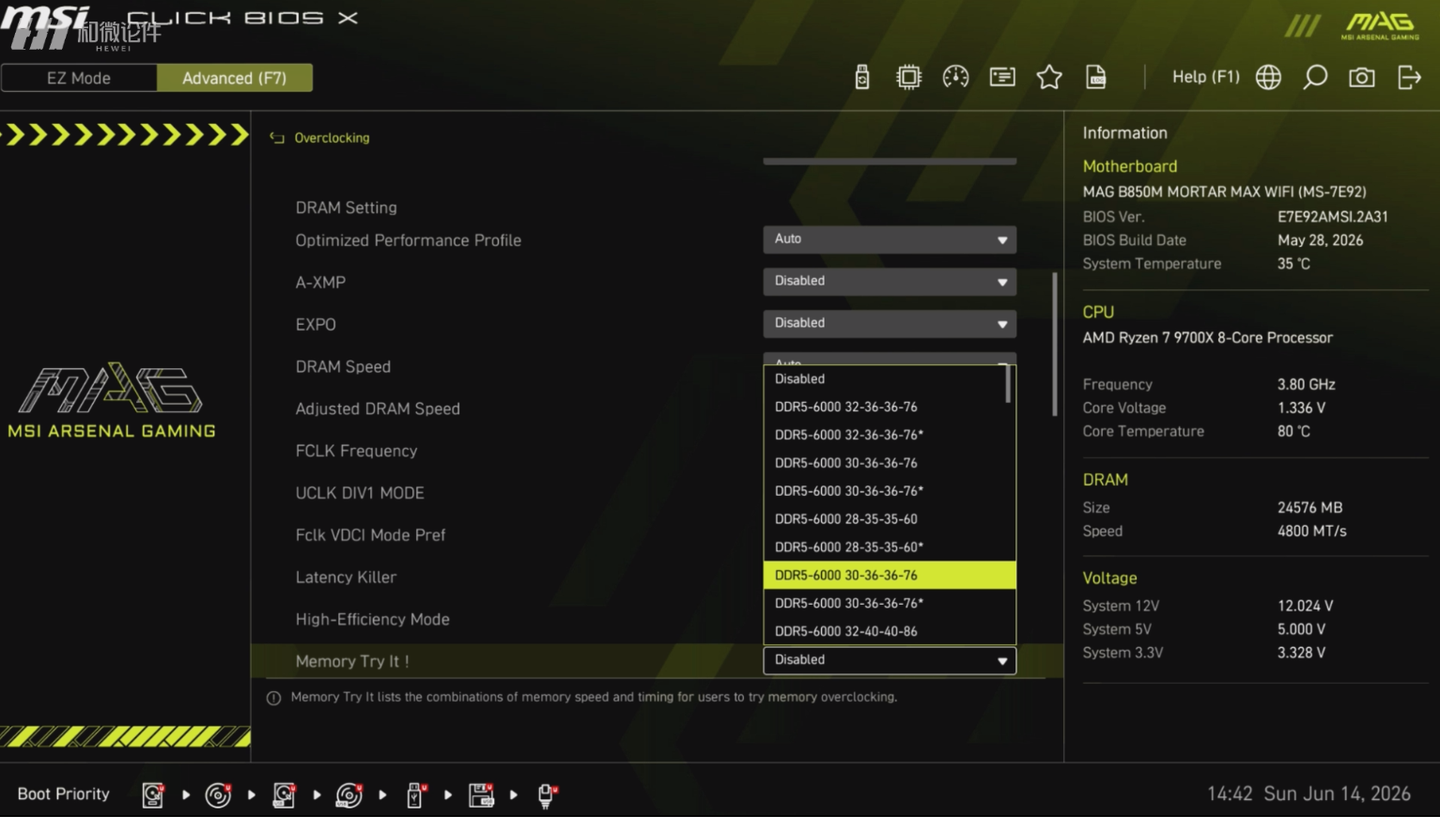
Task: Switch to EZ Mode
Action: pos(79,78)
